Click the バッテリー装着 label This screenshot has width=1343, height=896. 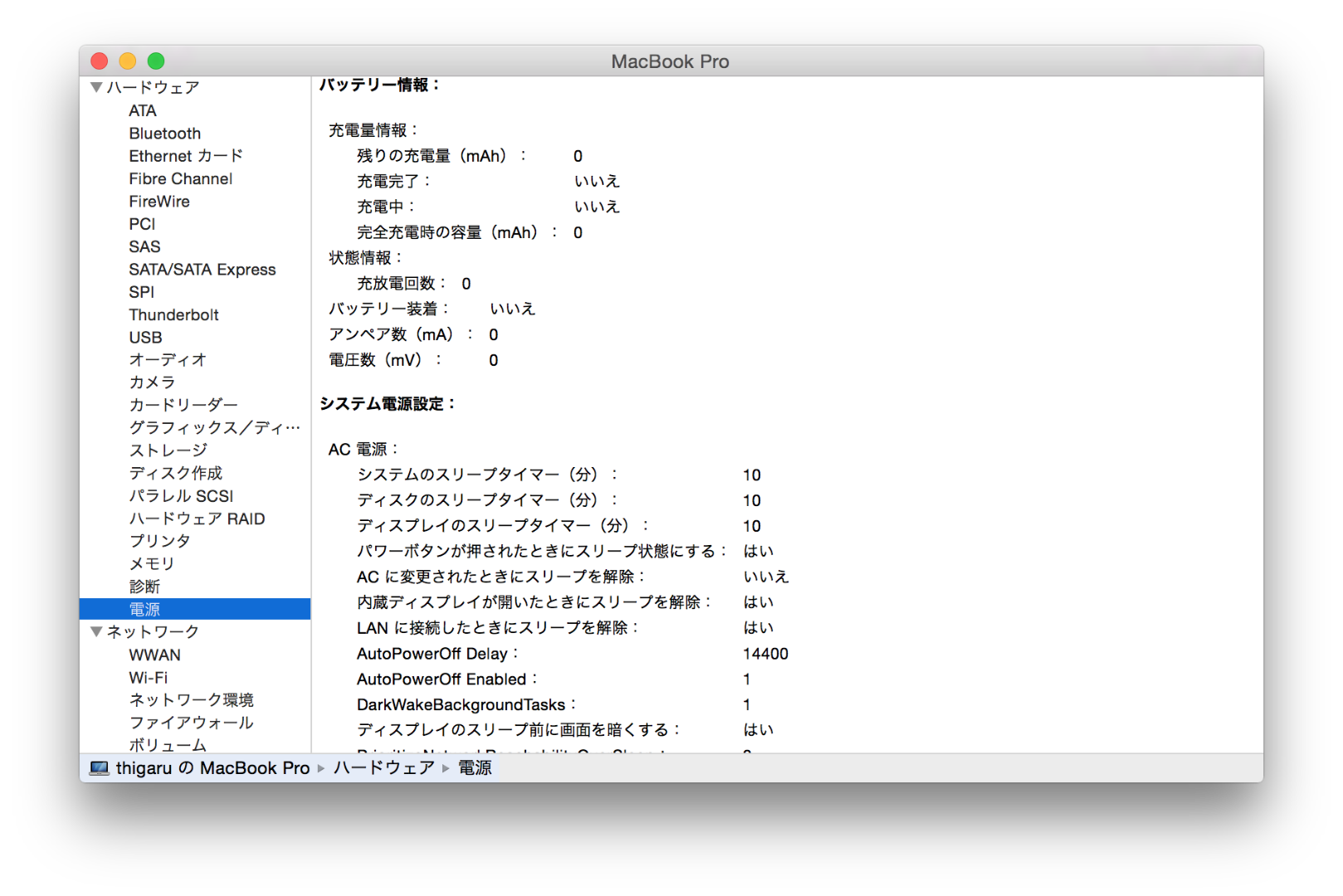[389, 309]
